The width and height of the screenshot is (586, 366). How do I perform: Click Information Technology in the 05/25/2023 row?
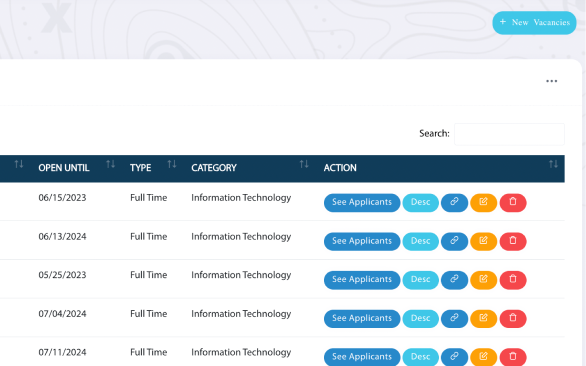tap(241, 275)
